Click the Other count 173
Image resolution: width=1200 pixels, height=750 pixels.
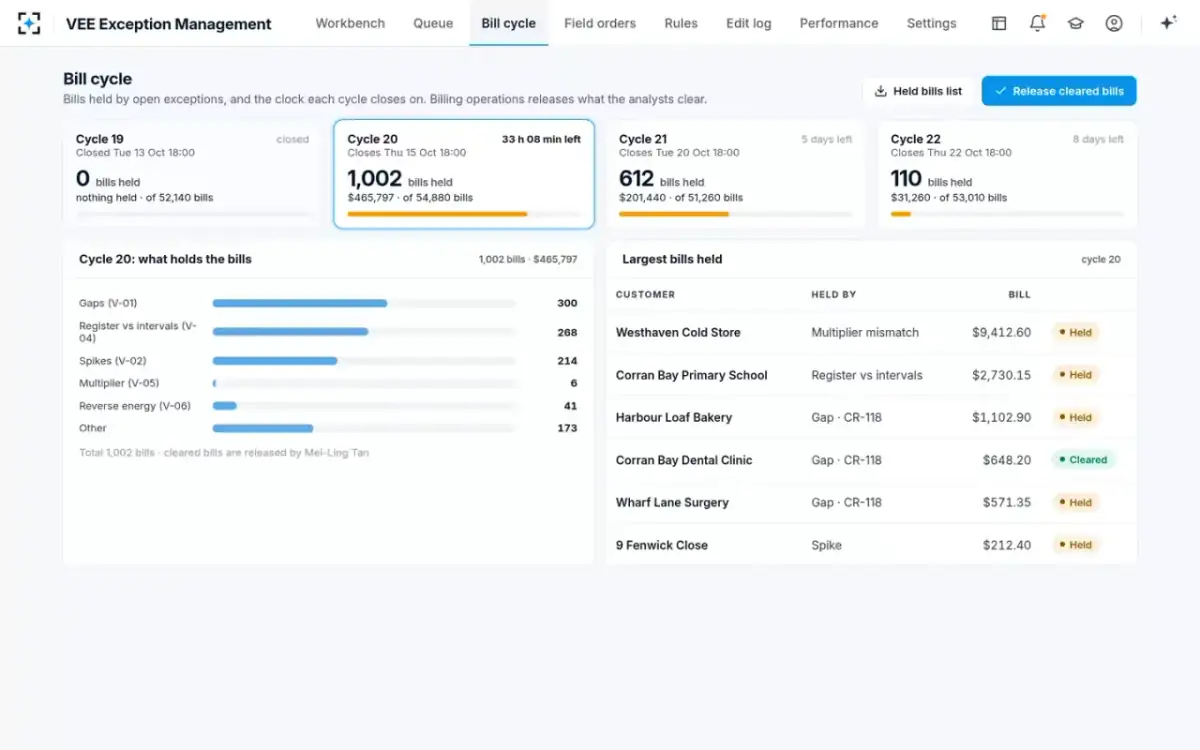(567, 428)
